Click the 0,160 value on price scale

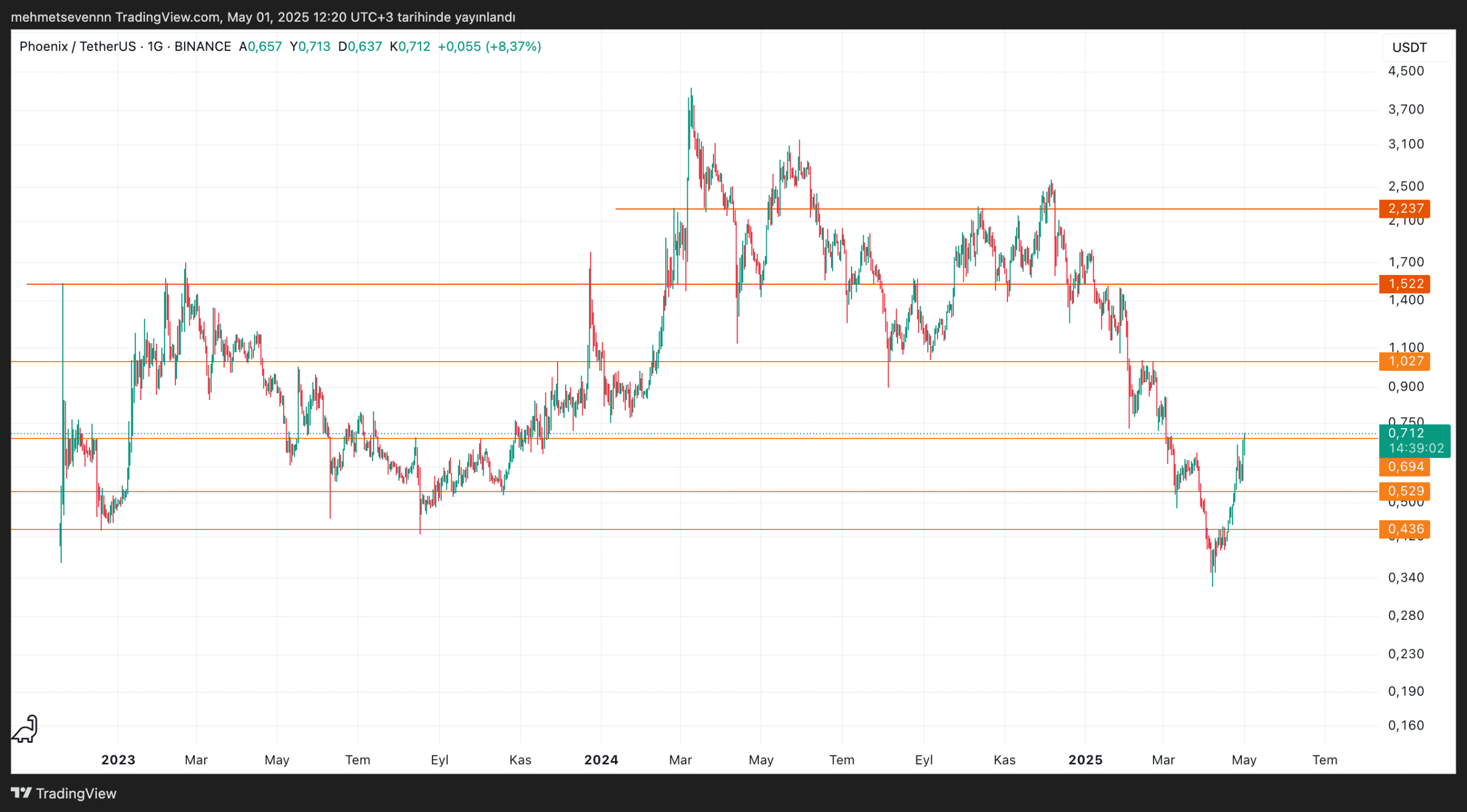tap(1406, 725)
